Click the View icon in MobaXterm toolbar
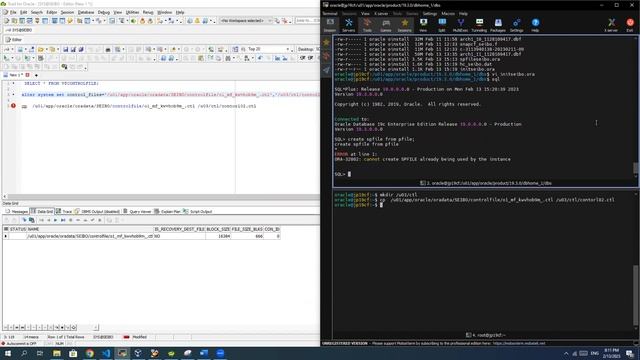 pyautogui.click(x=423, y=25)
